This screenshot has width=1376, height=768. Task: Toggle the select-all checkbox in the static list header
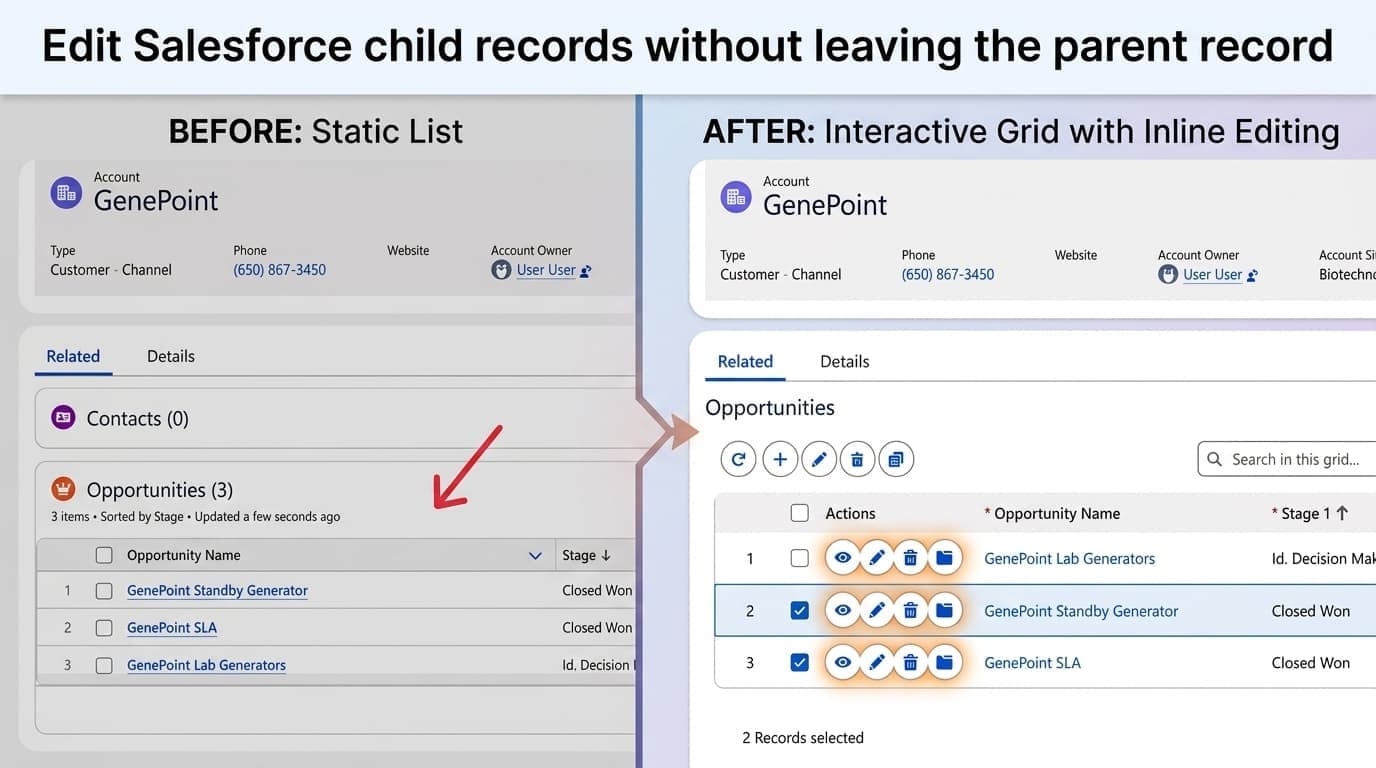[104, 555]
